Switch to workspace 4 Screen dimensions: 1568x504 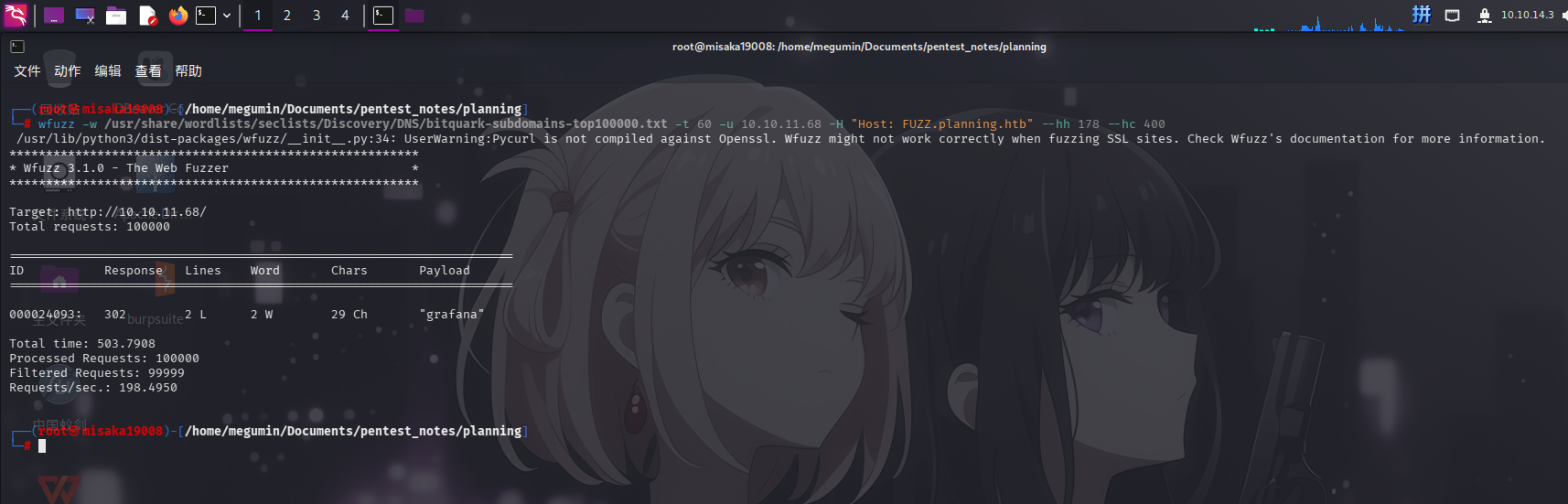pyautogui.click(x=346, y=16)
